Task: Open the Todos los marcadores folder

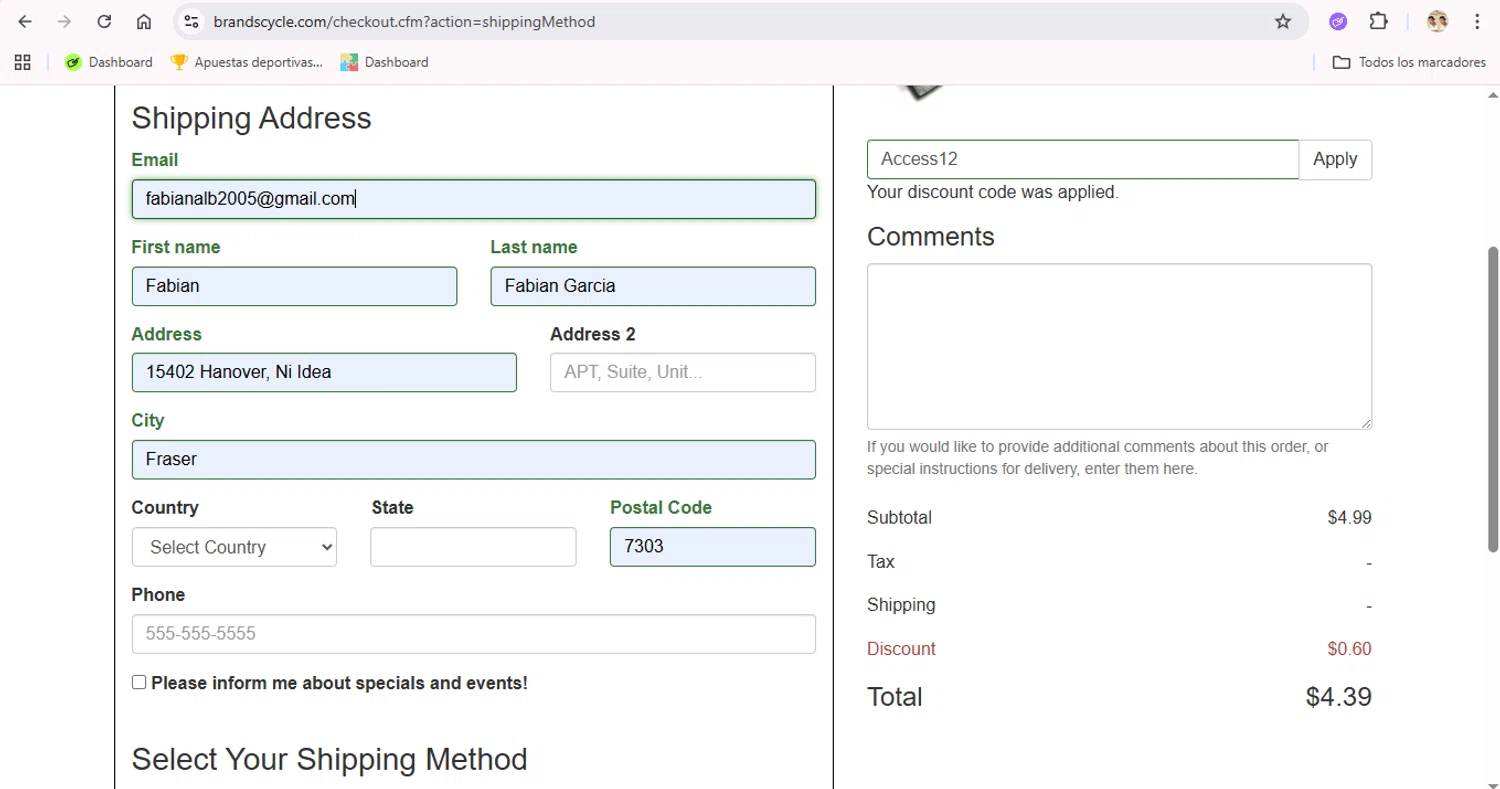Action: 1409,62
